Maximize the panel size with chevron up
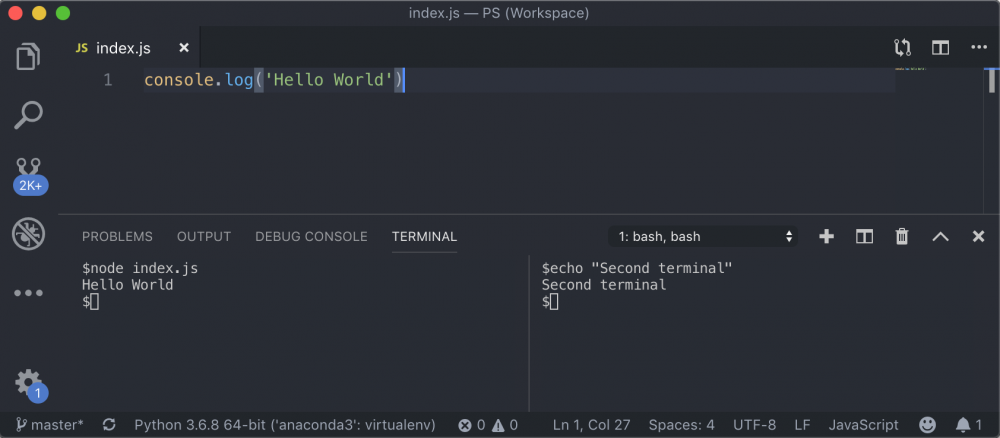 (x=941, y=237)
